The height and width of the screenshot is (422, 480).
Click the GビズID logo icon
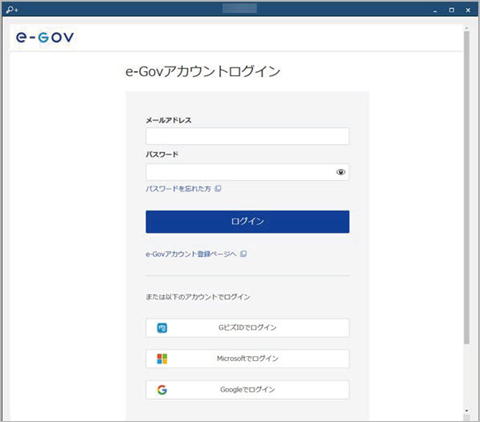coord(162,328)
